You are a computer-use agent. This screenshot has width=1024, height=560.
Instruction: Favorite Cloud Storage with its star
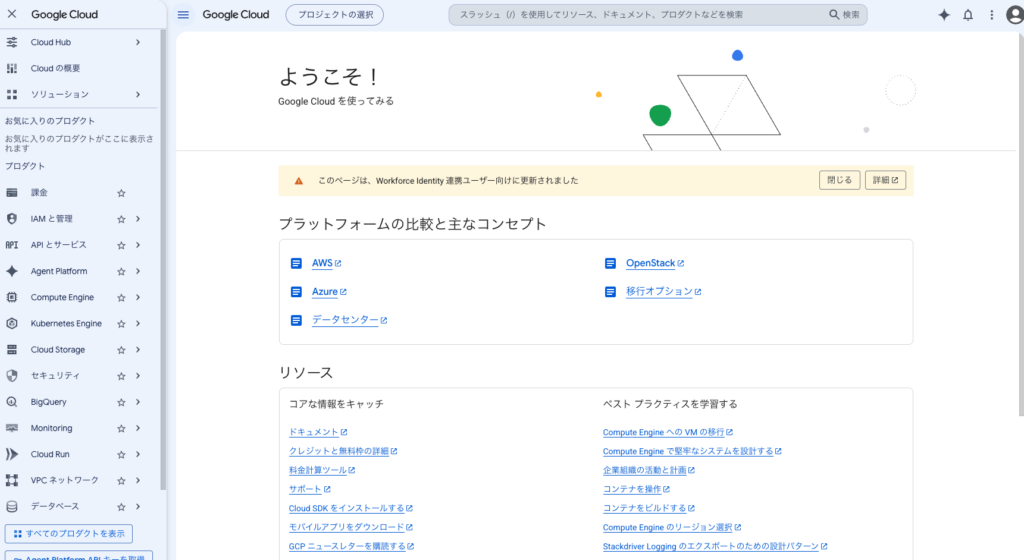[x=121, y=350]
